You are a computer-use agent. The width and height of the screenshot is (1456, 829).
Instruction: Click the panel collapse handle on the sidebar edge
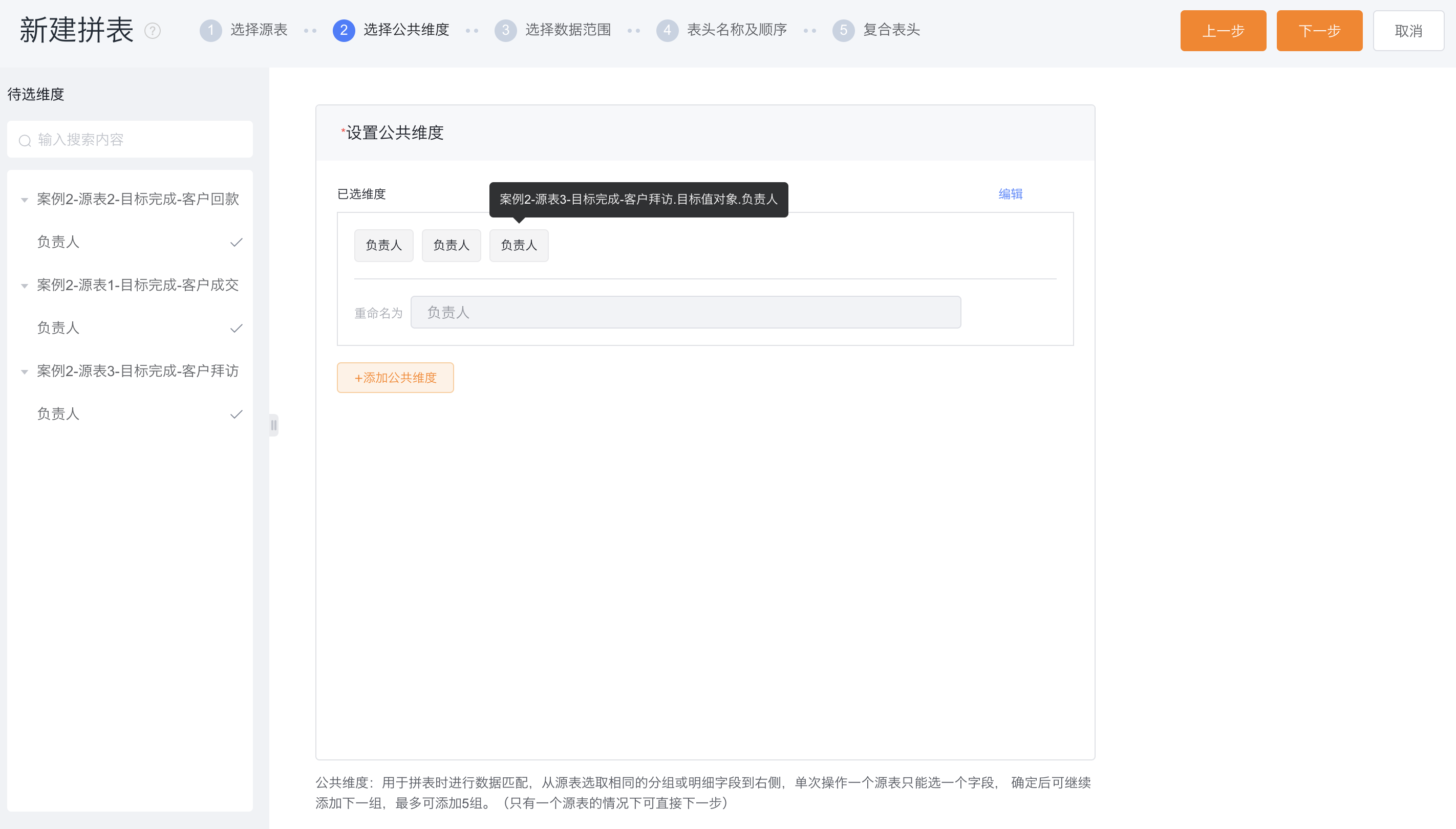click(273, 425)
